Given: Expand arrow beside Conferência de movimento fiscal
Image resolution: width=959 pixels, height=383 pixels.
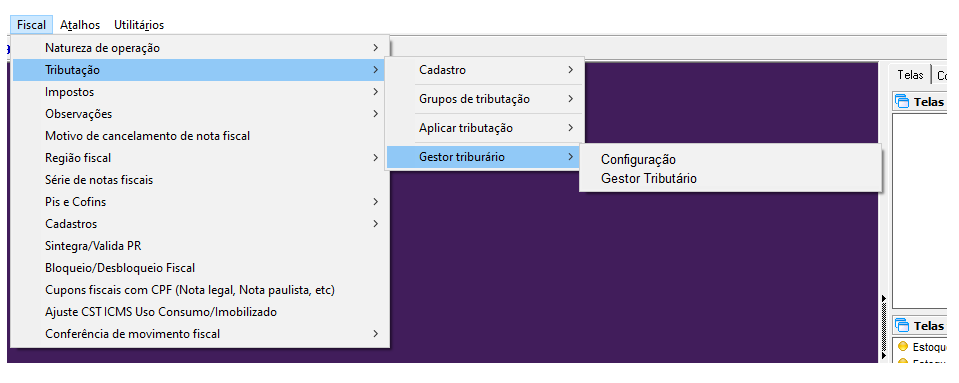Looking at the screenshot, I should (x=375, y=334).
